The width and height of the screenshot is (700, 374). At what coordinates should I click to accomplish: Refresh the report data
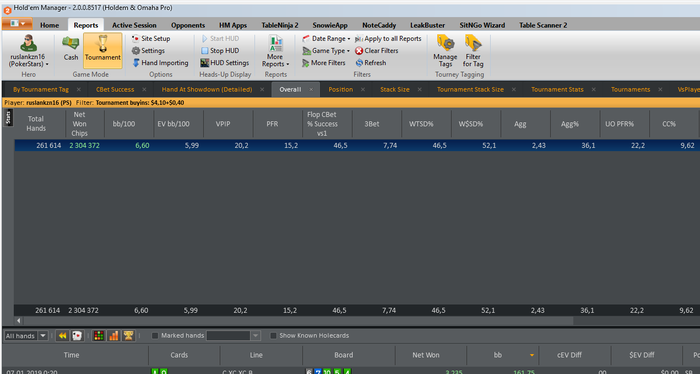pos(371,63)
